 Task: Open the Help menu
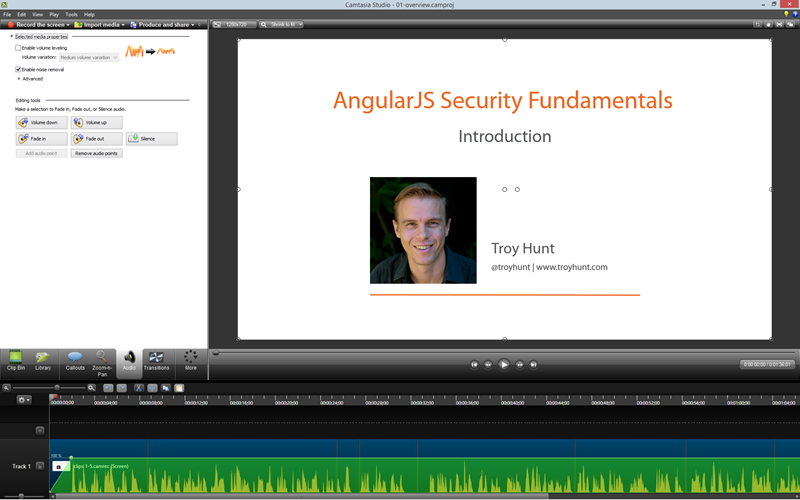coord(89,14)
